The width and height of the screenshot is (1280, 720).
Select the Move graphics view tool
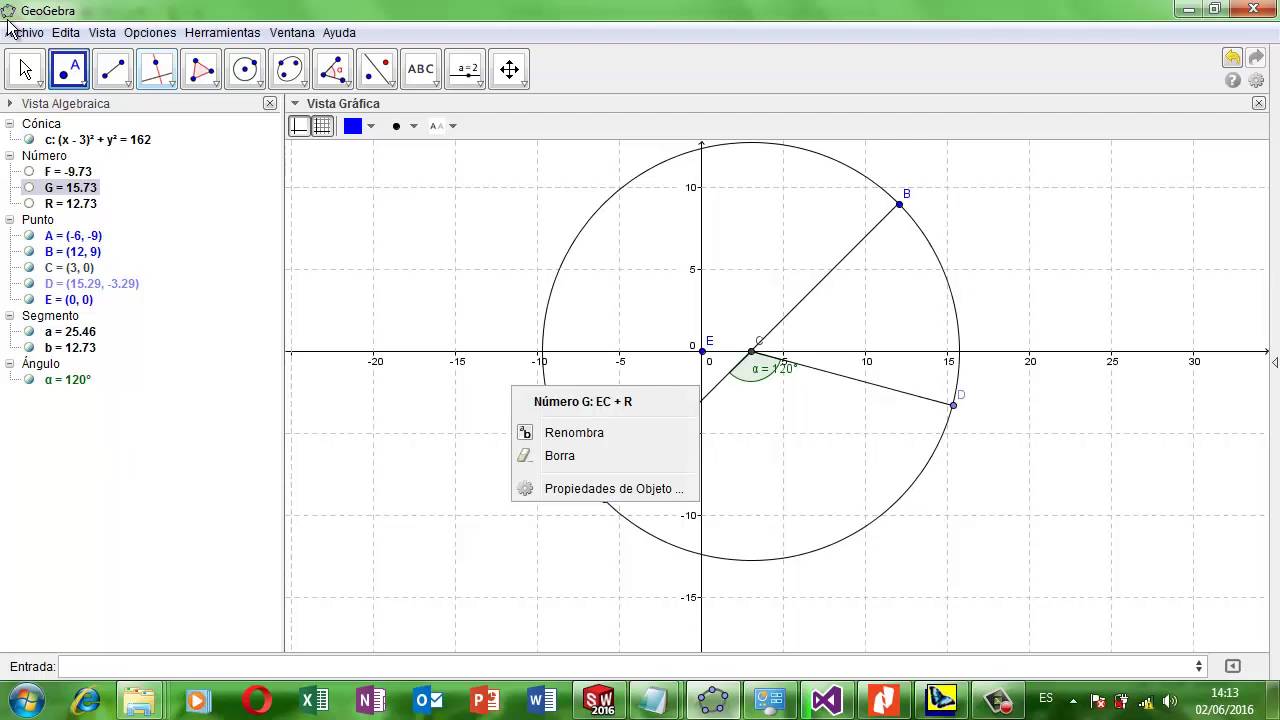509,69
